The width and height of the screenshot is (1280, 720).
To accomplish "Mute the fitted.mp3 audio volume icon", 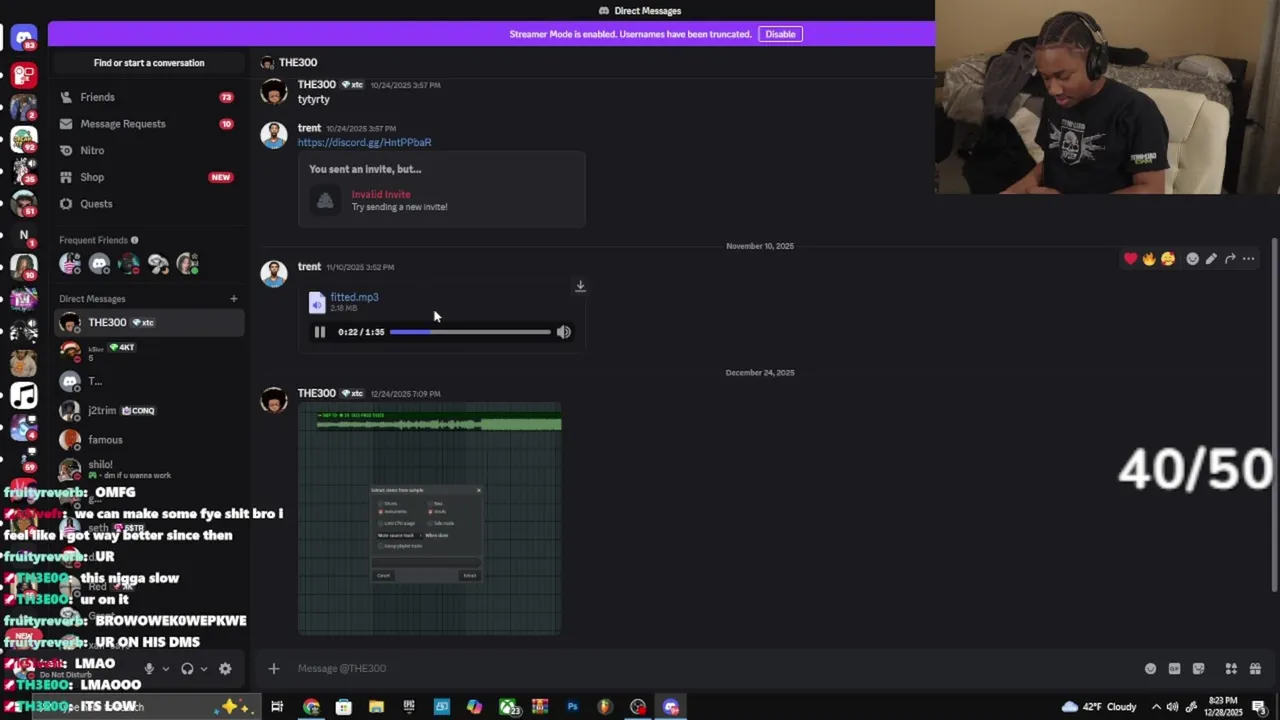I will [564, 332].
